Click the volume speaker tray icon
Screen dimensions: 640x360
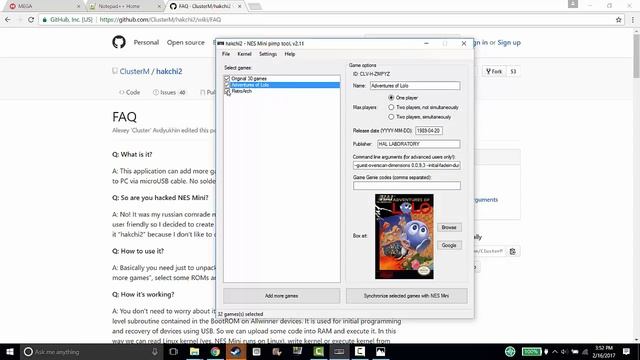[564, 351]
